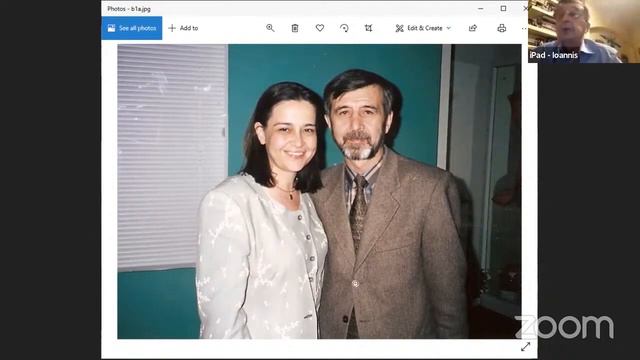Click See all photos button
This screenshot has width=640, height=360.
click(131, 28)
